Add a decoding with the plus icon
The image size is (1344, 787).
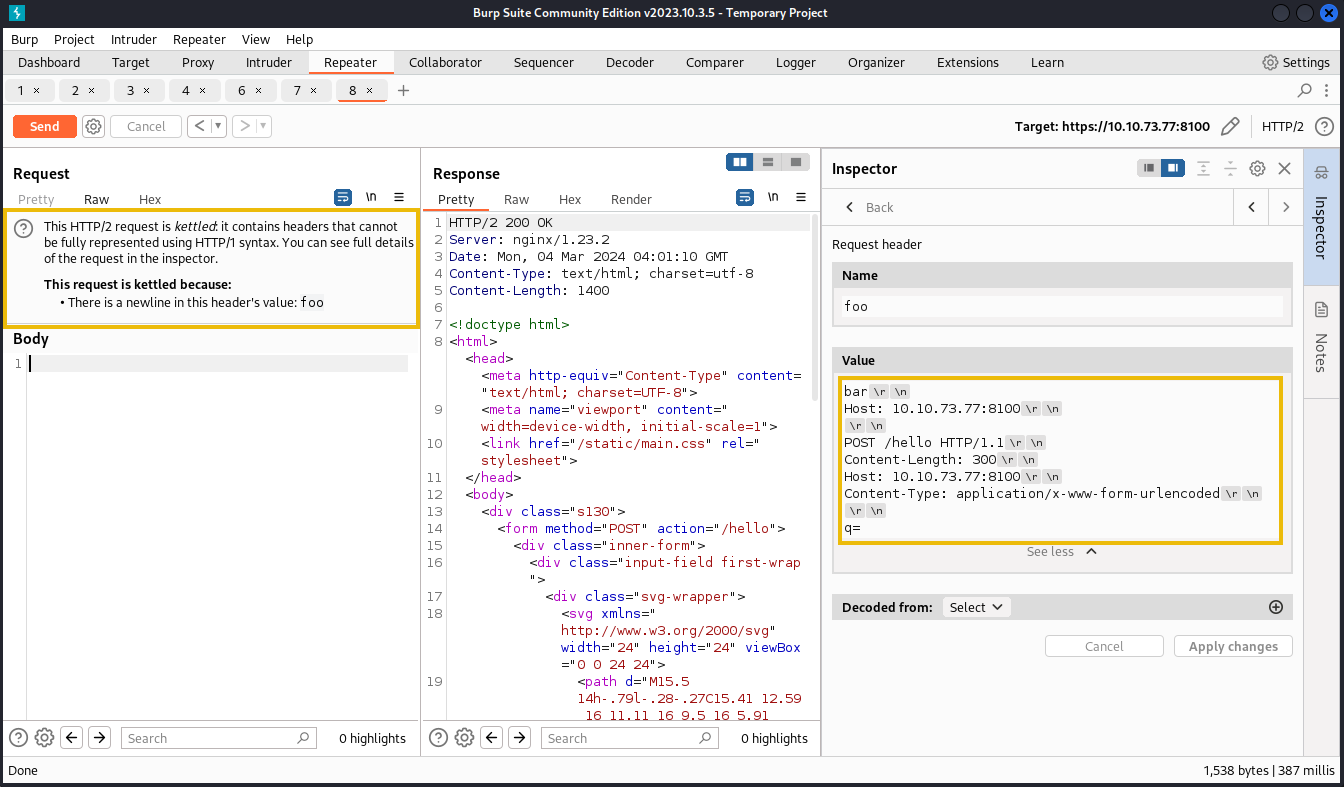[x=1276, y=607]
